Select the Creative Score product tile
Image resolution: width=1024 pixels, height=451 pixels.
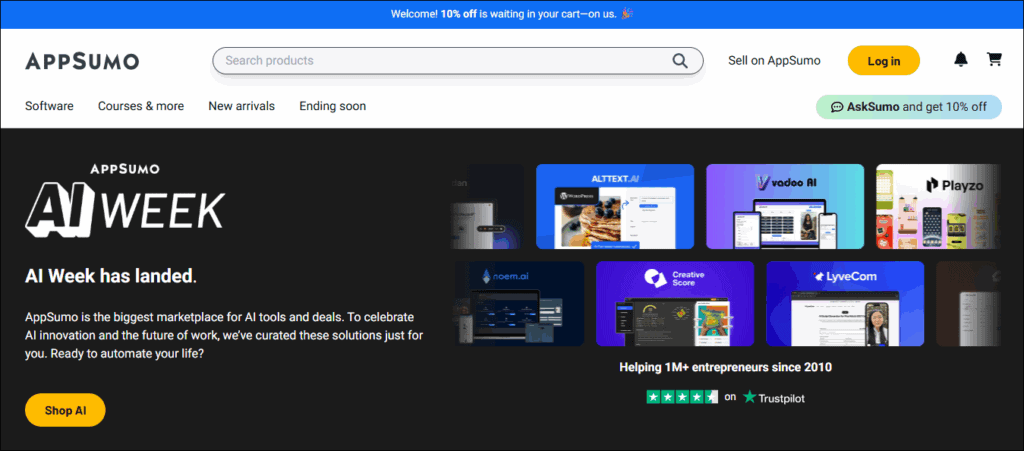click(675, 303)
